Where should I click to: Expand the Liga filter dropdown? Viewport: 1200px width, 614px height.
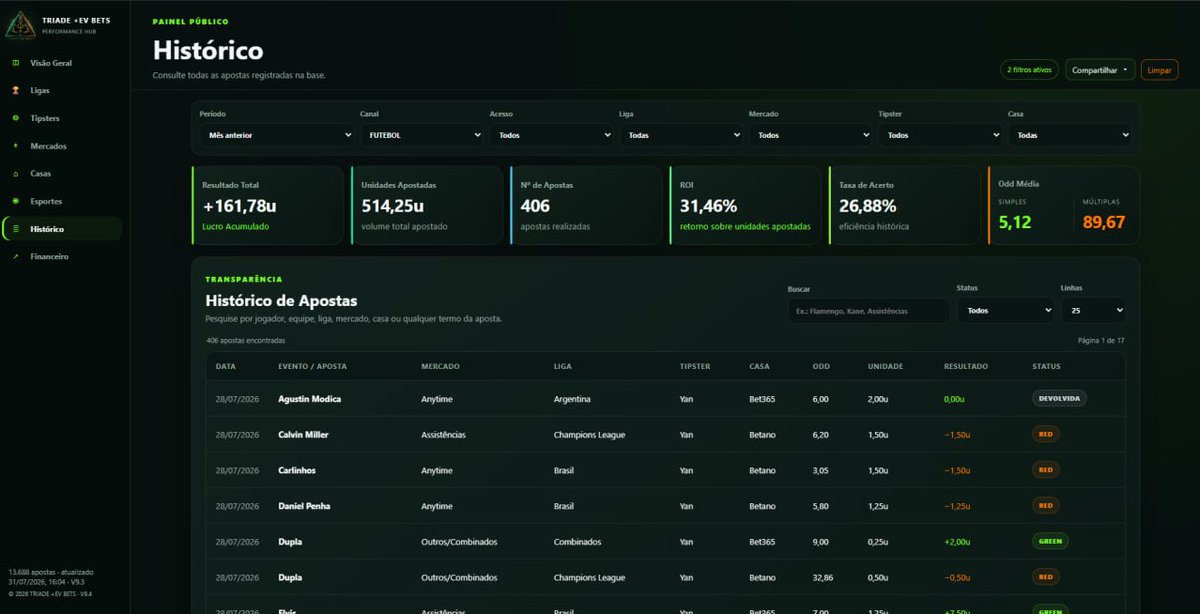[681, 135]
